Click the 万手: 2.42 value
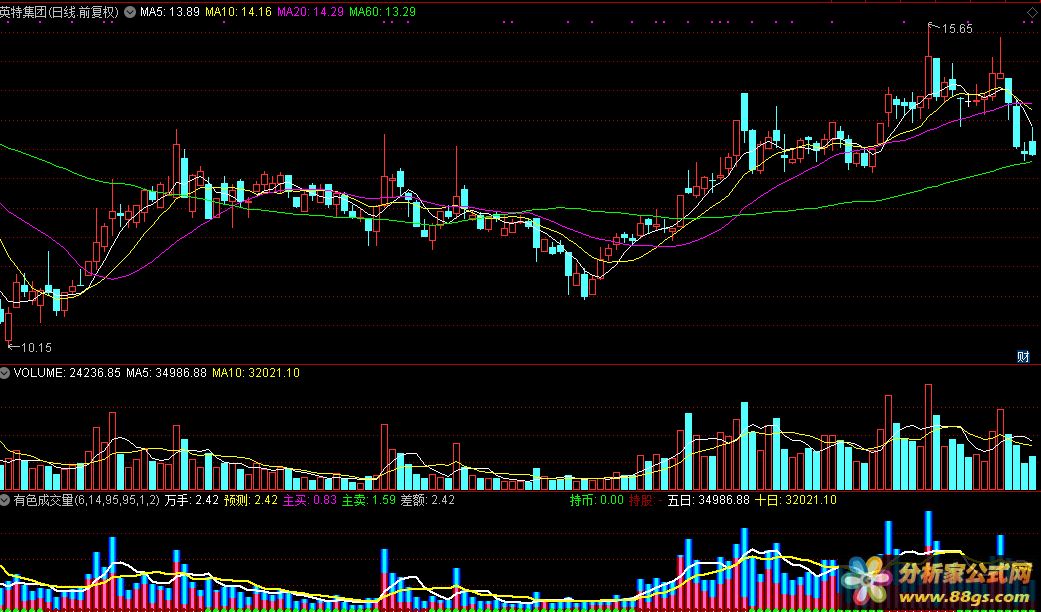1041x612 pixels. tap(191, 500)
